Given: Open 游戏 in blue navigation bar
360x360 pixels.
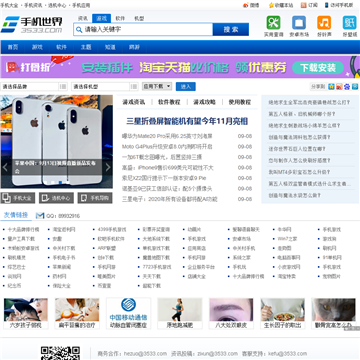Looking at the screenshot, I should click(x=37, y=47).
